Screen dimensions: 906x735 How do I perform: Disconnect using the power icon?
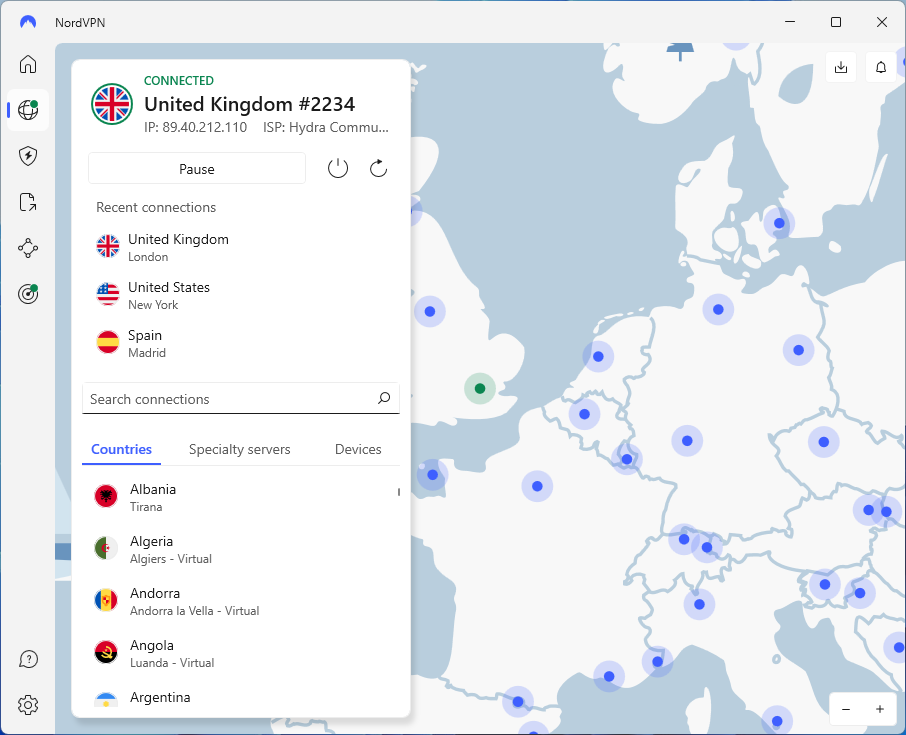click(x=338, y=169)
